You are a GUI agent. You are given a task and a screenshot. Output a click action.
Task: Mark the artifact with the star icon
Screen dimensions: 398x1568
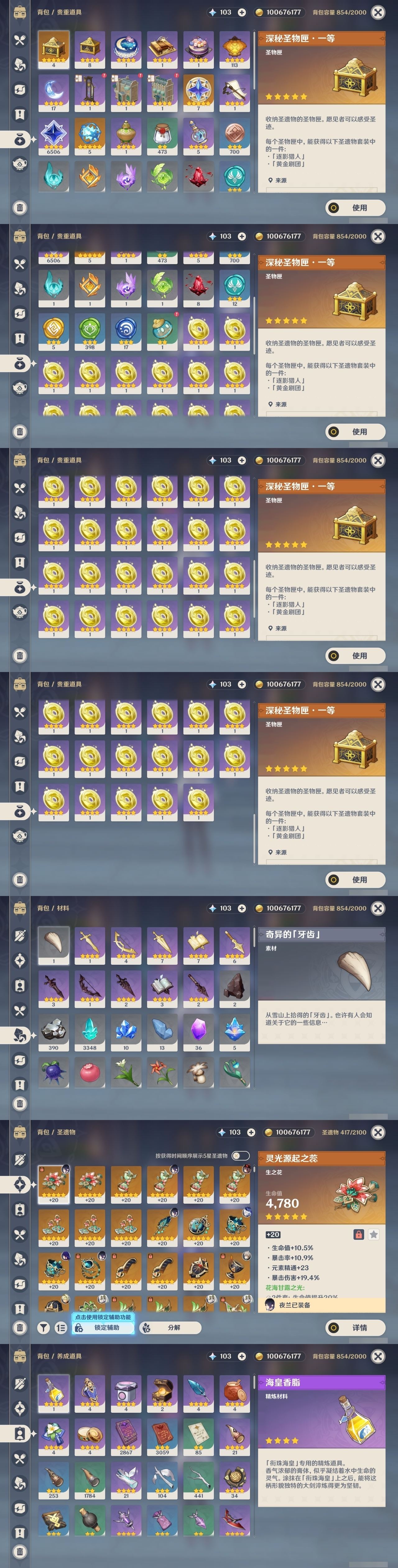(x=374, y=1234)
